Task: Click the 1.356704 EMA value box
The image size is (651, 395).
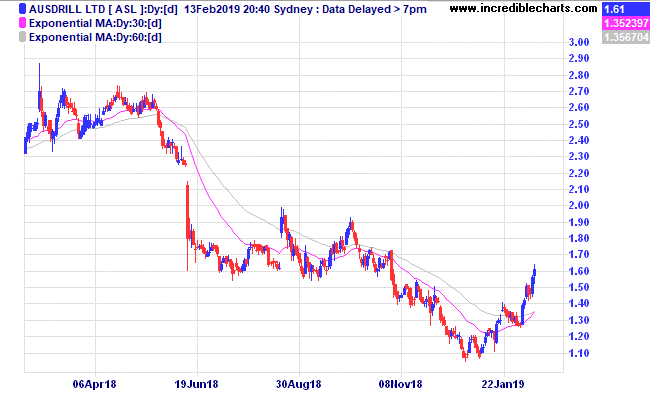Action: [x=626, y=37]
